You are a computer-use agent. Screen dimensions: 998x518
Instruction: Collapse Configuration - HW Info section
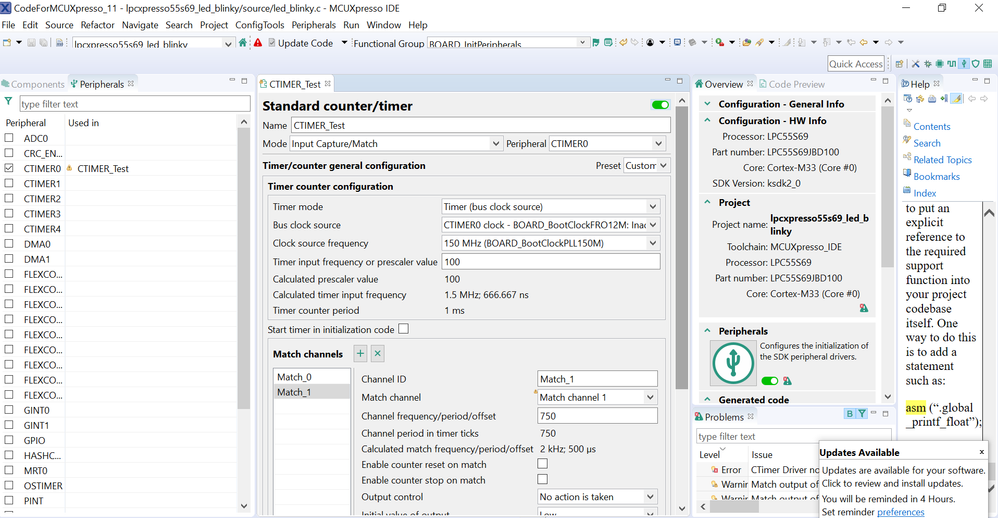[x=707, y=120]
